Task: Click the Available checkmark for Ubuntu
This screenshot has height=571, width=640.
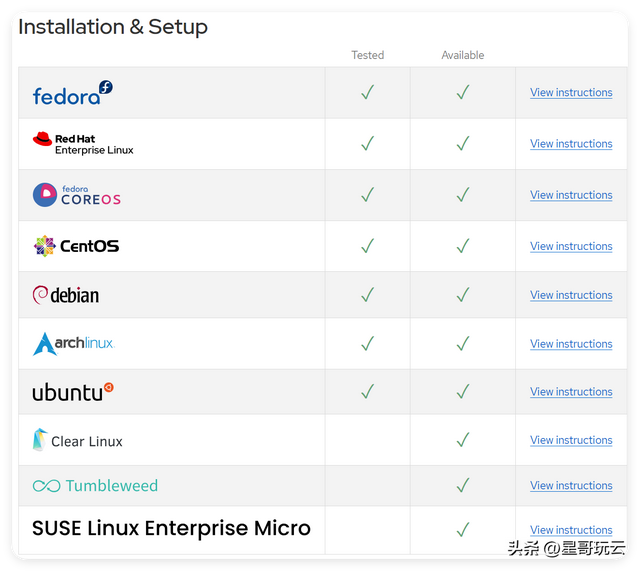Action: (463, 391)
